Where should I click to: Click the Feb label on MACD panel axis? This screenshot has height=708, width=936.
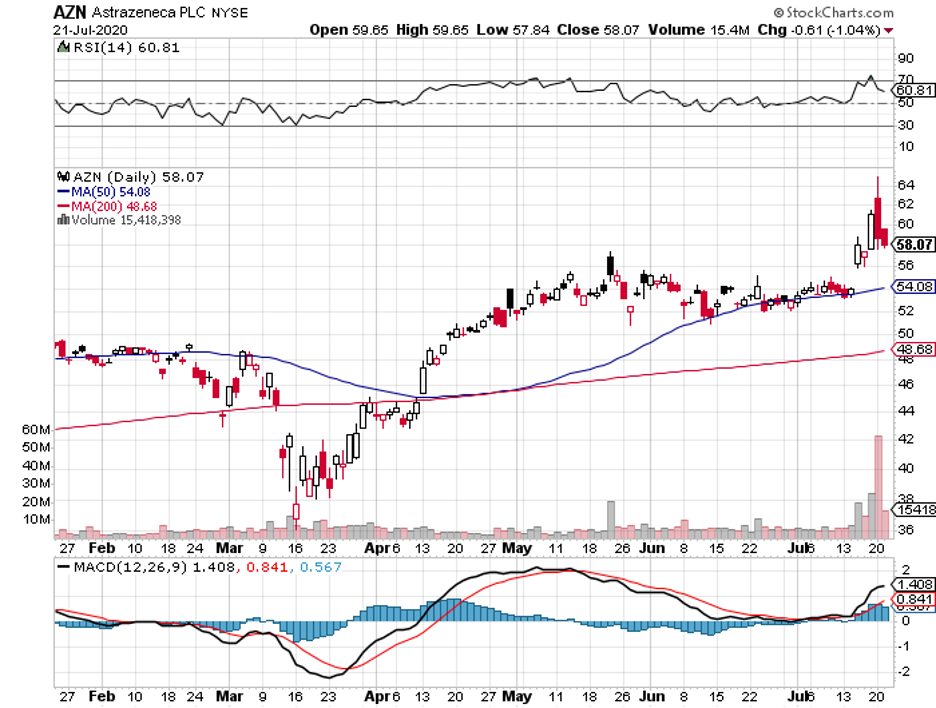pos(101,697)
